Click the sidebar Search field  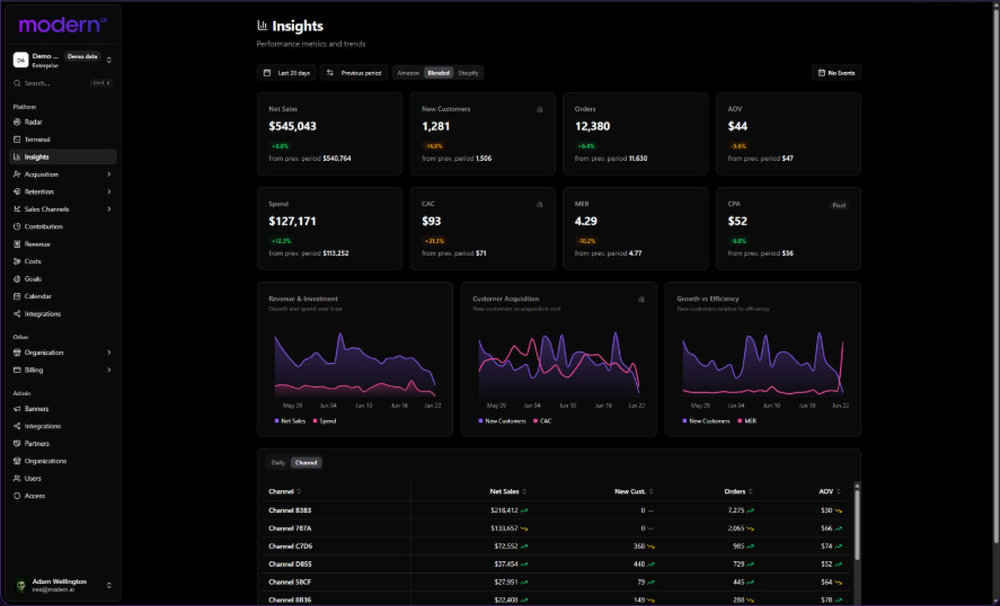tap(63, 83)
